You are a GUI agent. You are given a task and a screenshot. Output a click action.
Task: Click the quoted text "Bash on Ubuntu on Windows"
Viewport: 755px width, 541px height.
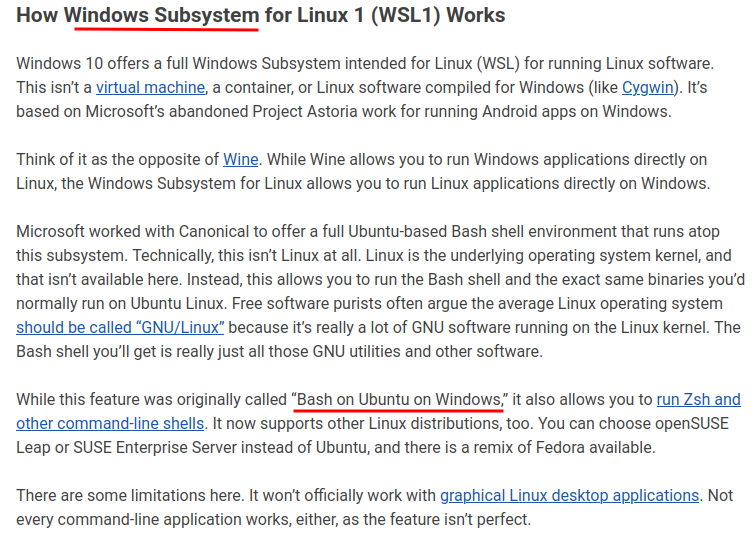point(399,399)
